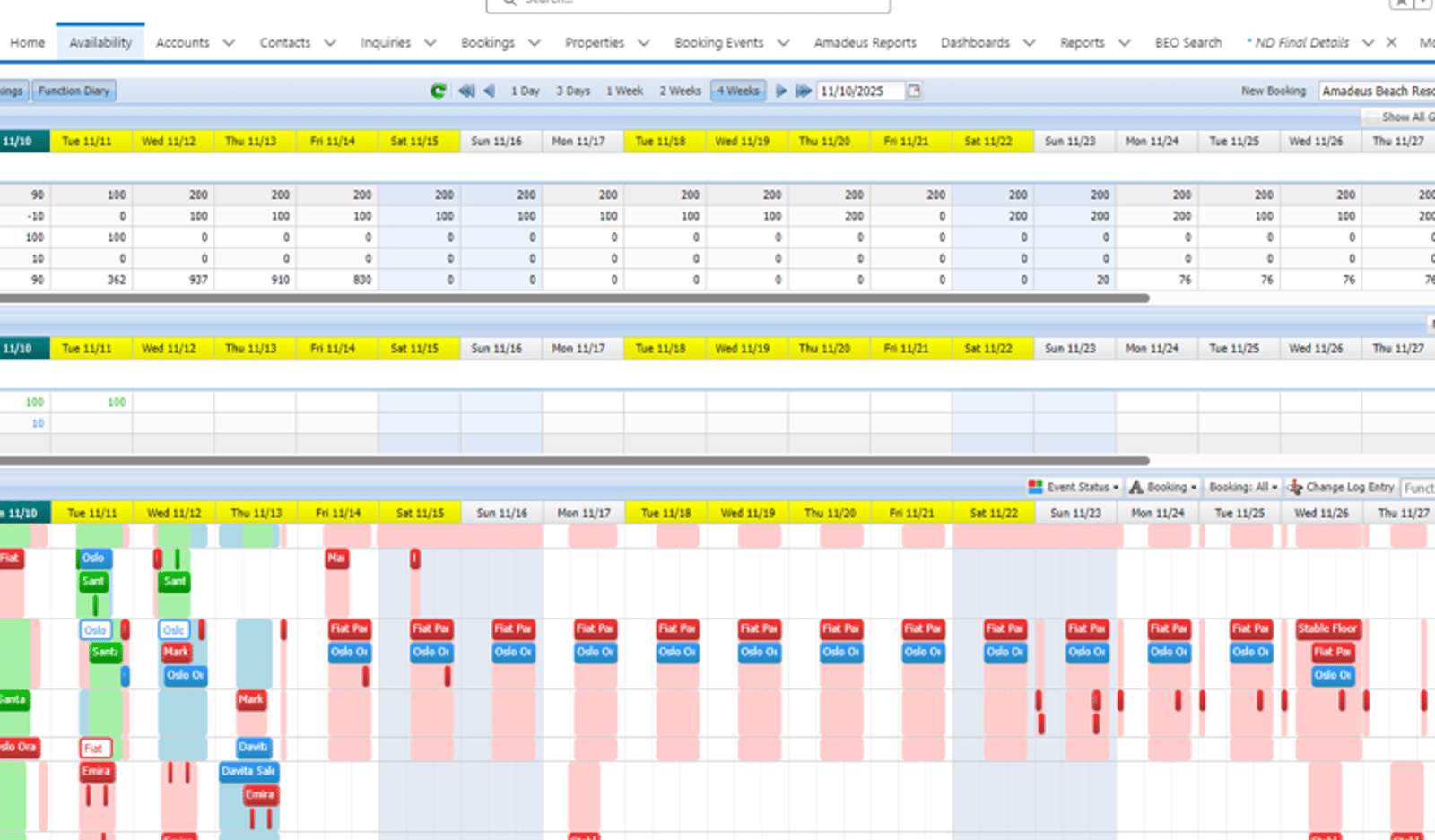Select the Davita Sale event block
Screen dimensions: 1435x840
coord(249,771)
